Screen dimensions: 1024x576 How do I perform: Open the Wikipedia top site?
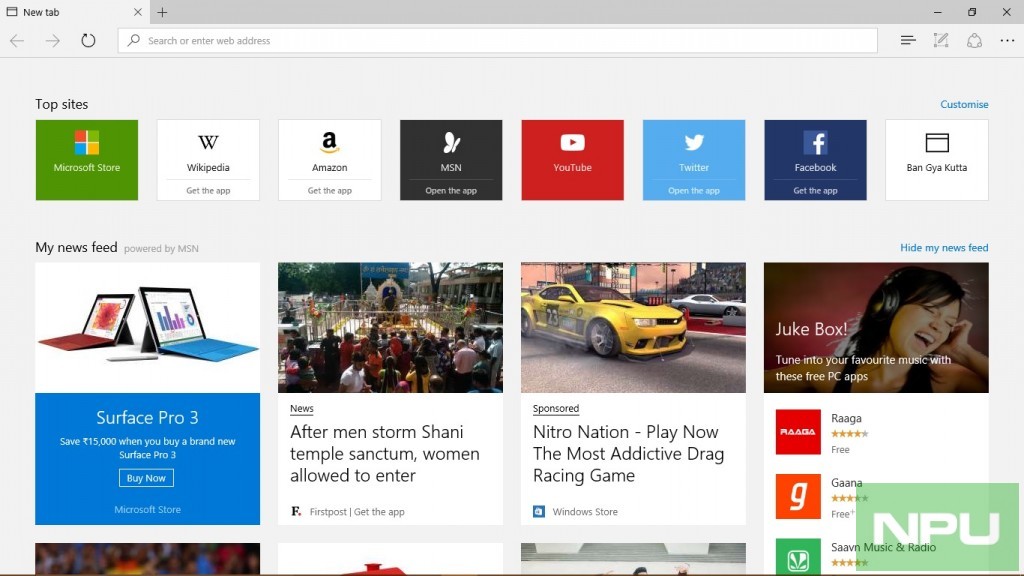(208, 150)
